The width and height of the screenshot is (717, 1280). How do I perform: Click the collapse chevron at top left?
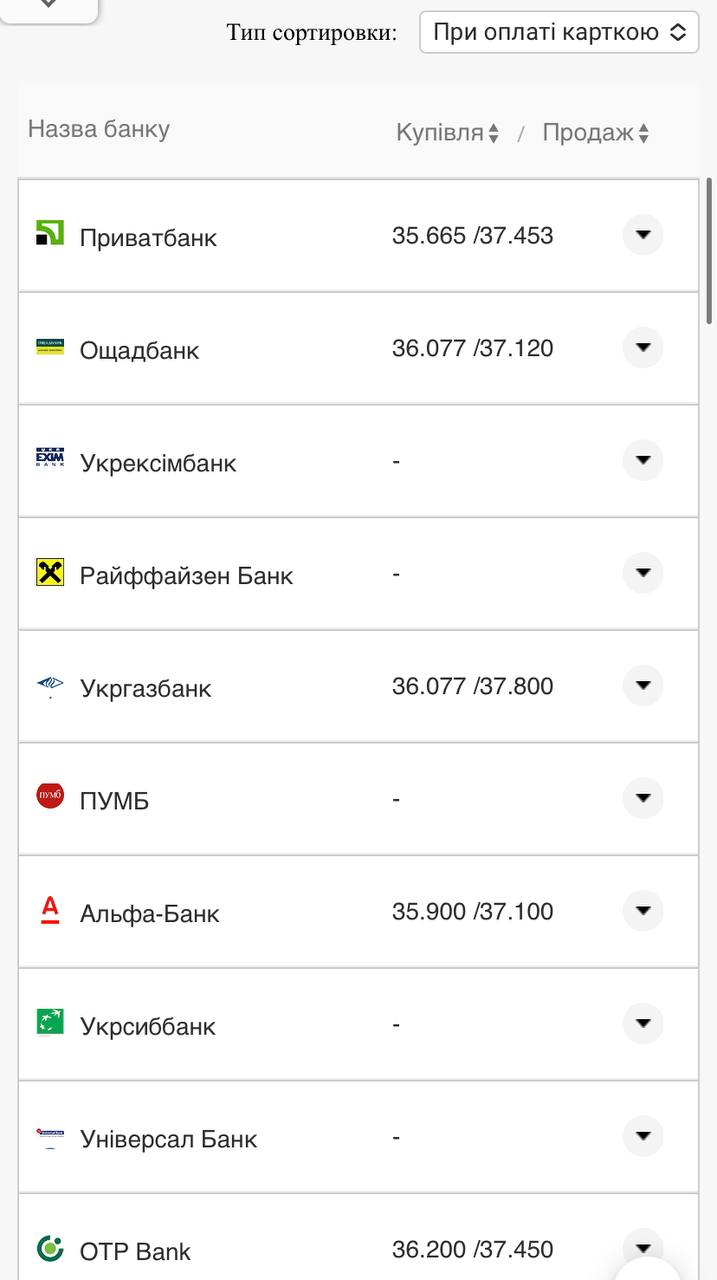click(x=47, y=5)
